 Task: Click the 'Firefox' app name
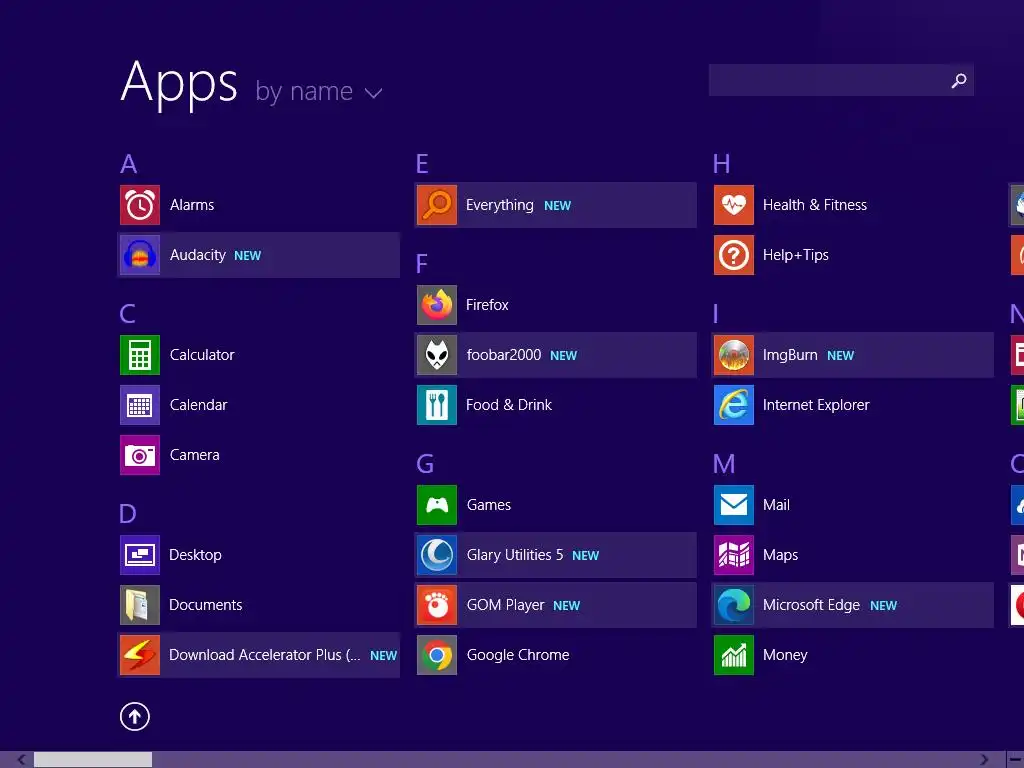487,305
